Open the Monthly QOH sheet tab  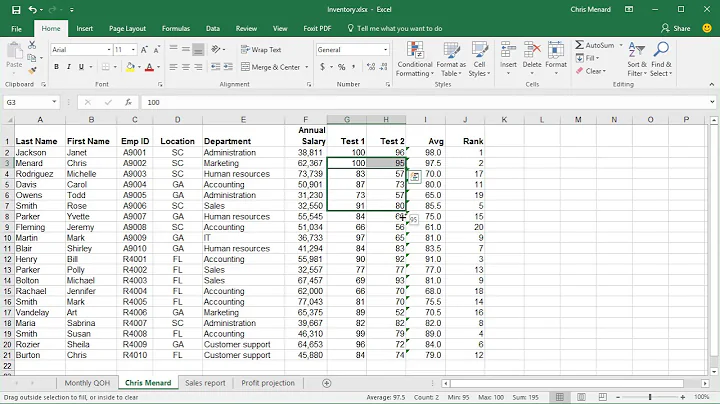pos(87,383)
